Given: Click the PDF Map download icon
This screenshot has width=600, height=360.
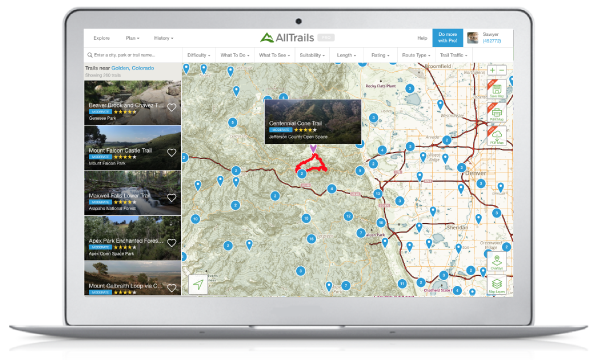Looking at the screenshot, I should [x=497, y=136].
